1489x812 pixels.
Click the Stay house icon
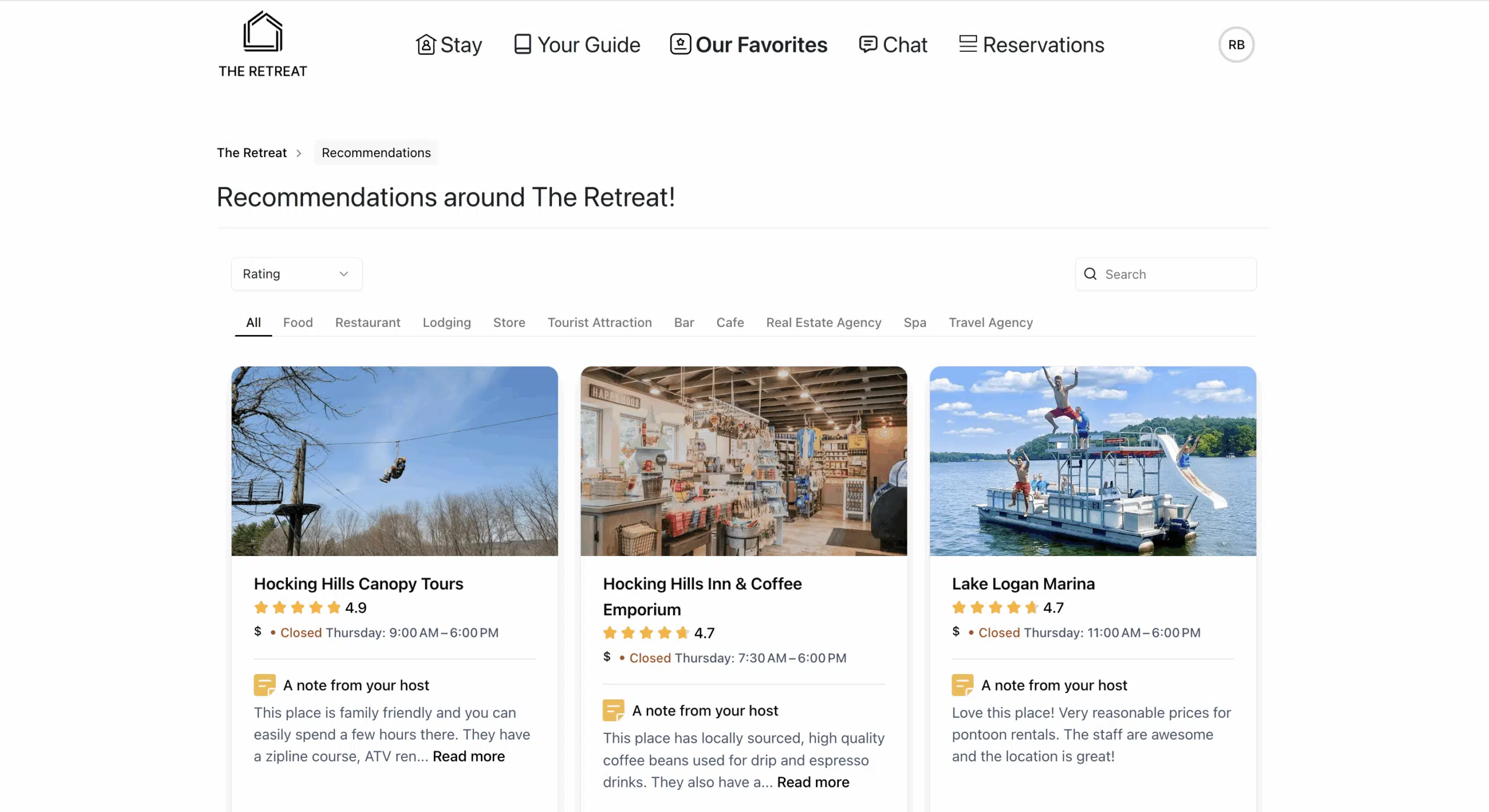pyautogui.click(x=426, y=45)
